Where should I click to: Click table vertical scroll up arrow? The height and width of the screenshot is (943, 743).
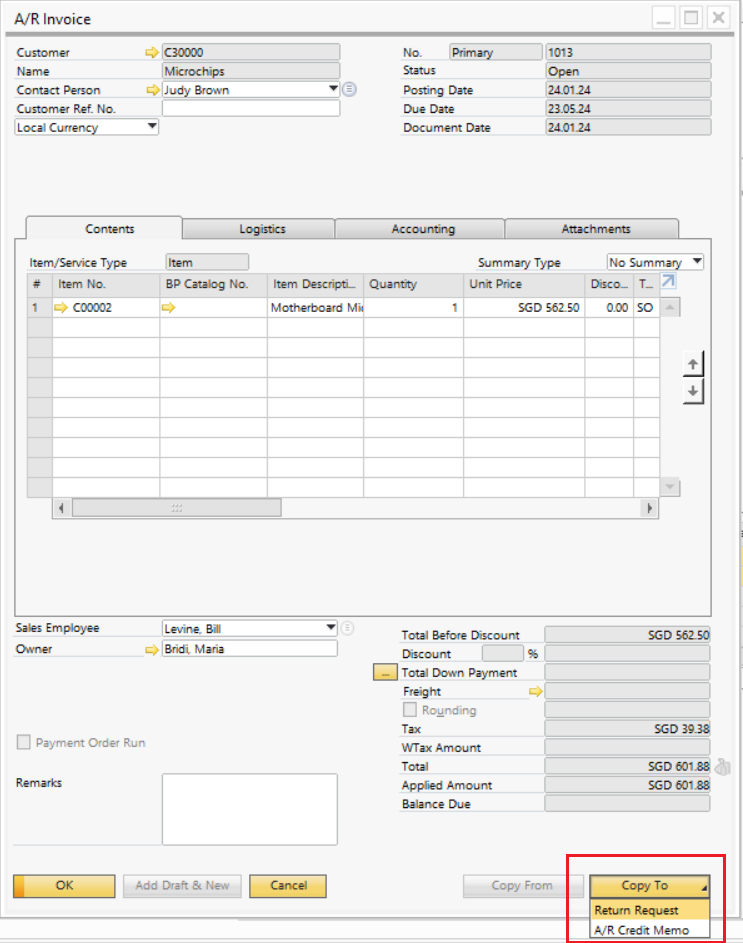(670, 307)
